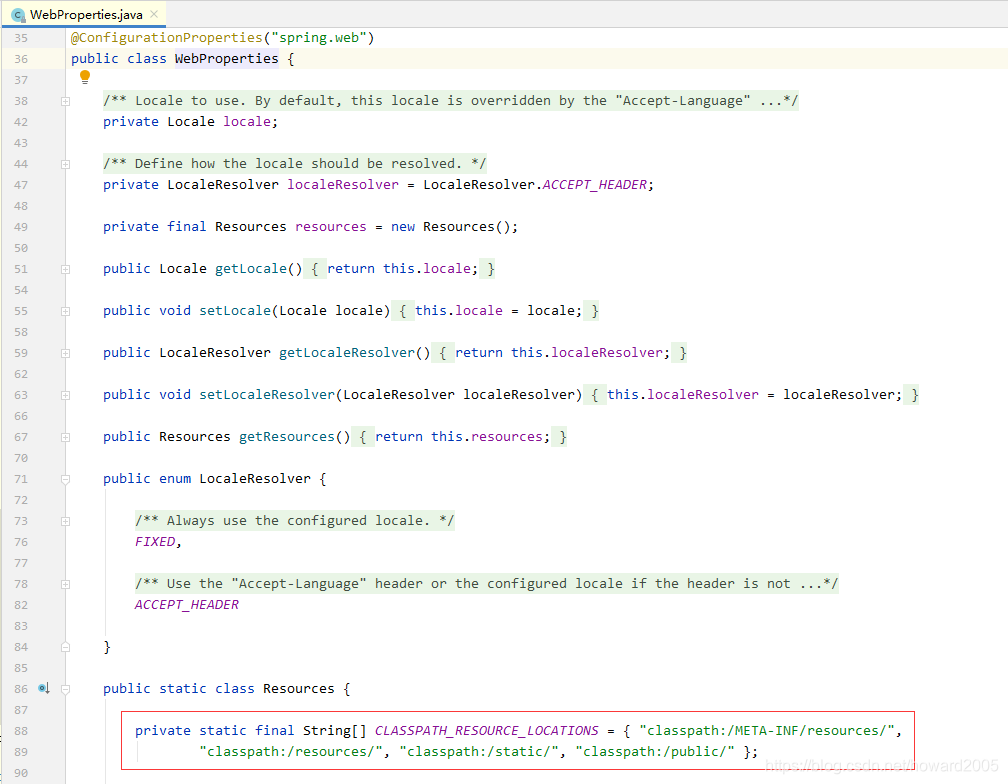Click the "classpath:/static/" string literal
This screenshot has height=784, width=1008.
480,752
